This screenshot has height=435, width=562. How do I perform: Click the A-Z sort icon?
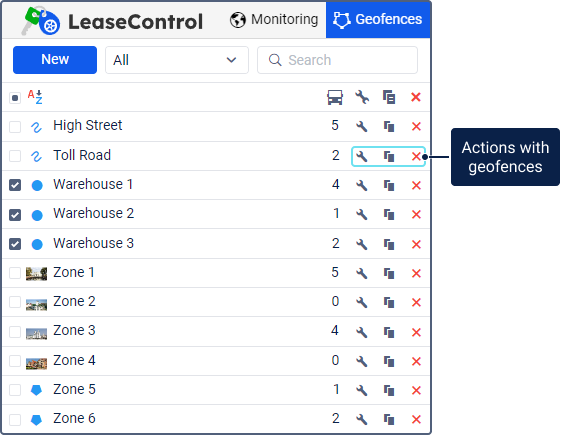(x=35, y=97)
